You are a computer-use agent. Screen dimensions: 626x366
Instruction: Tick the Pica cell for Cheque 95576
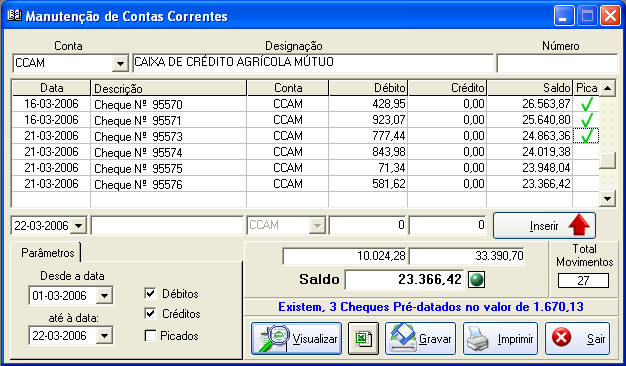[x=586, y=184]
